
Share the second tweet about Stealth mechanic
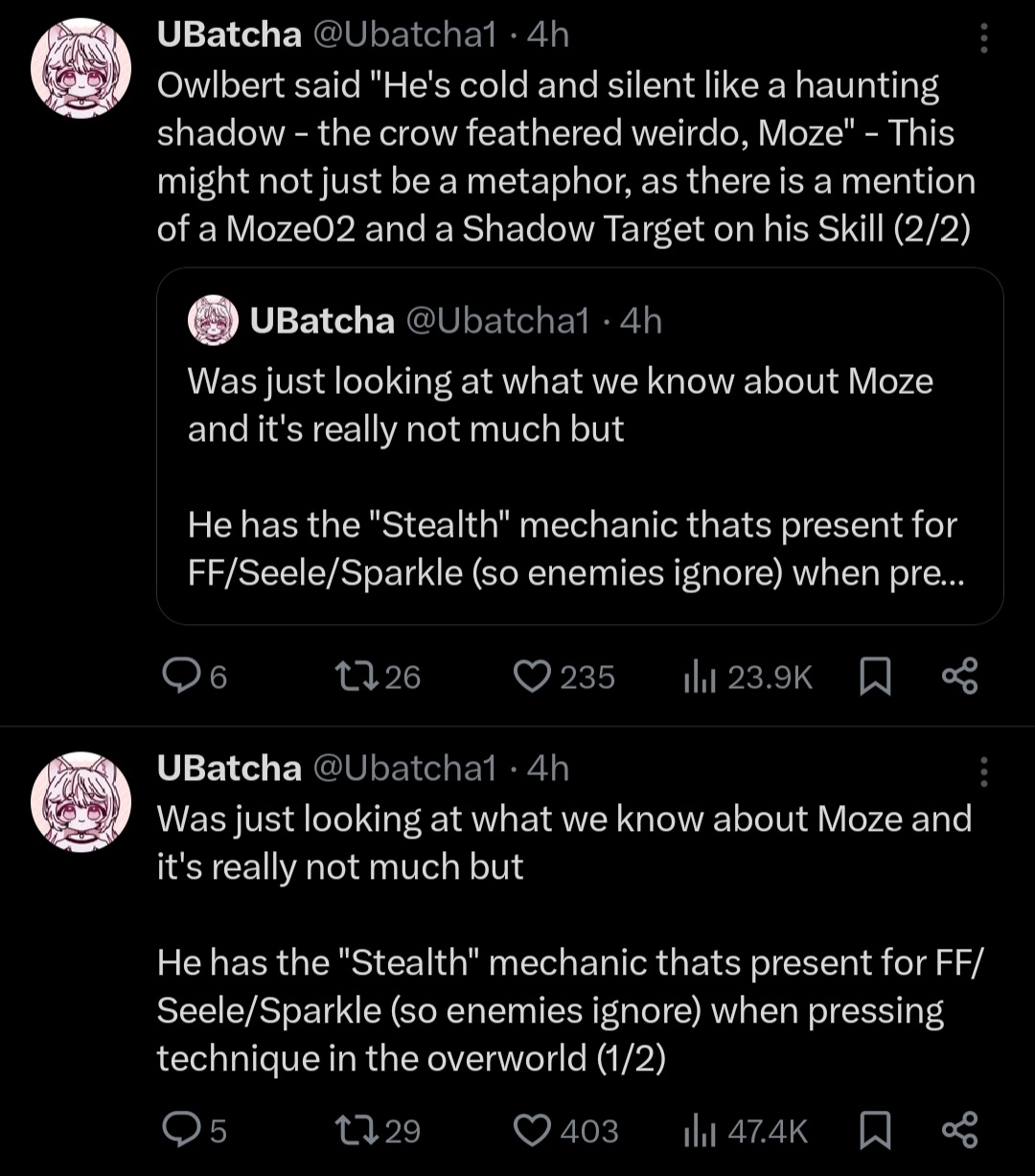[x=959, y=1130]
